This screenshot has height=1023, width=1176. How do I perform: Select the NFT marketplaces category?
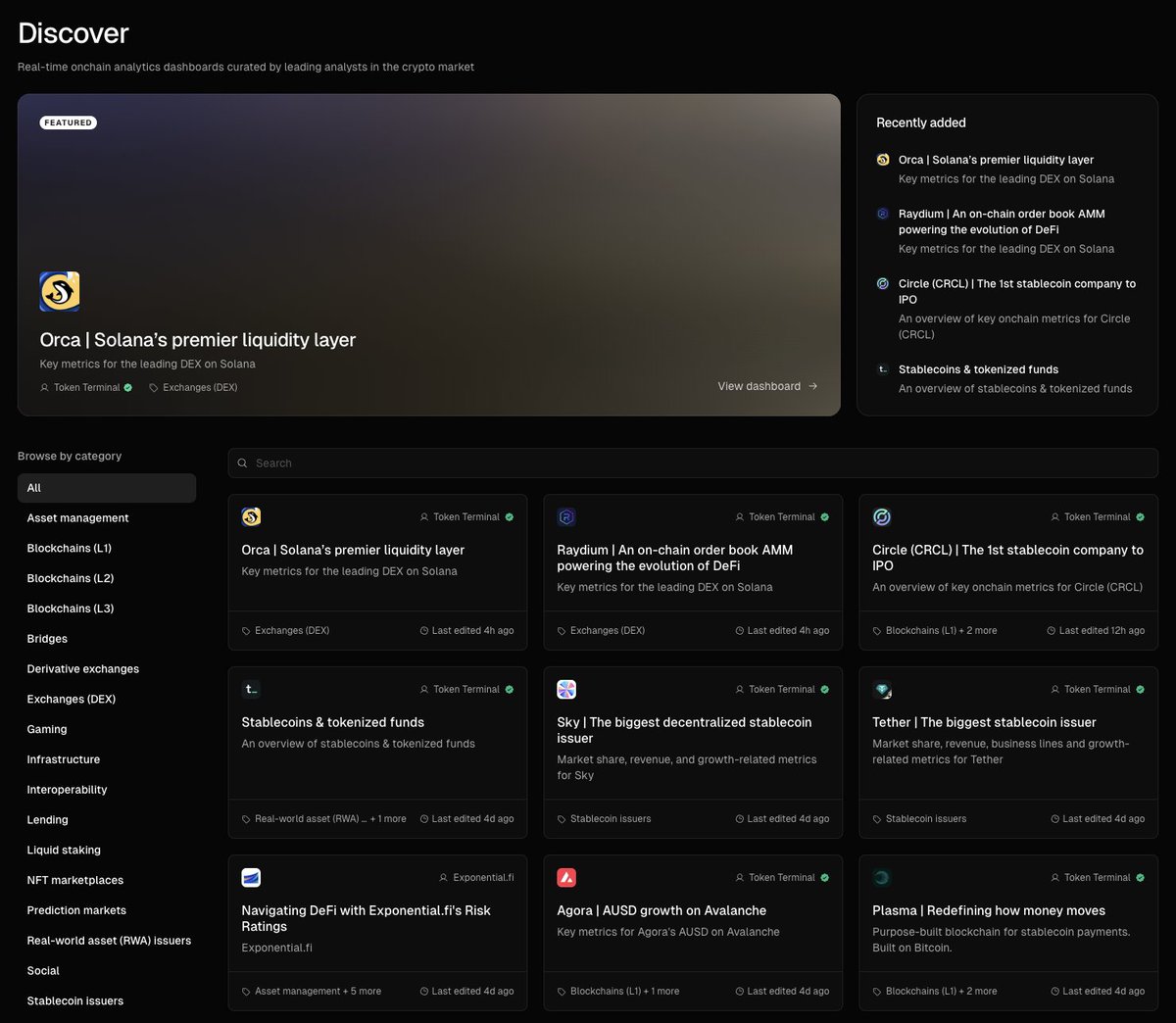point(107,880)
